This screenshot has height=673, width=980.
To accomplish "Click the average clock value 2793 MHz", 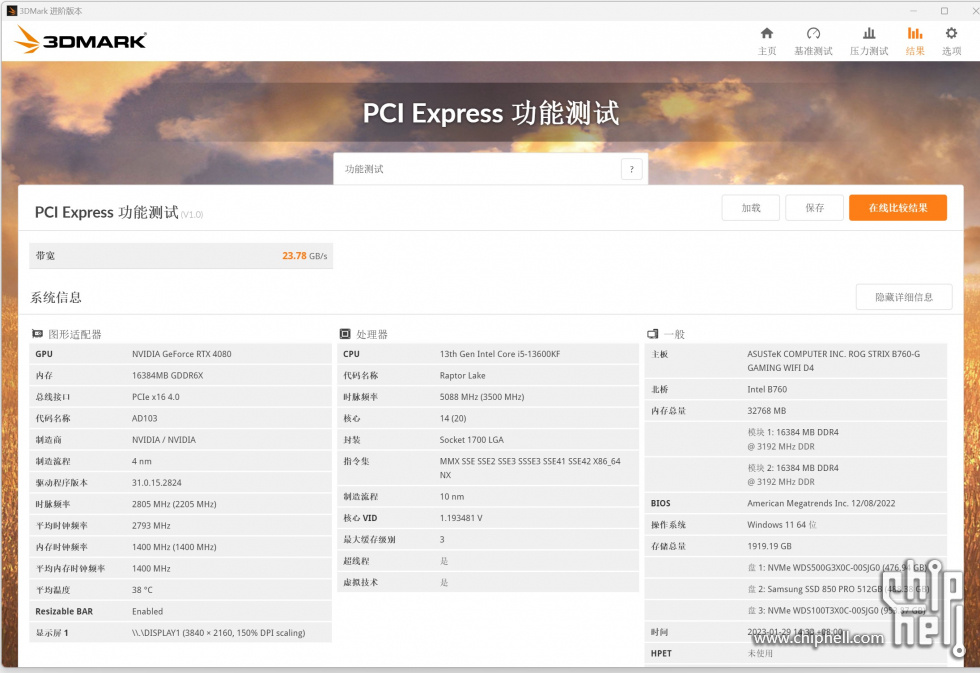I will tap(151, 526).
